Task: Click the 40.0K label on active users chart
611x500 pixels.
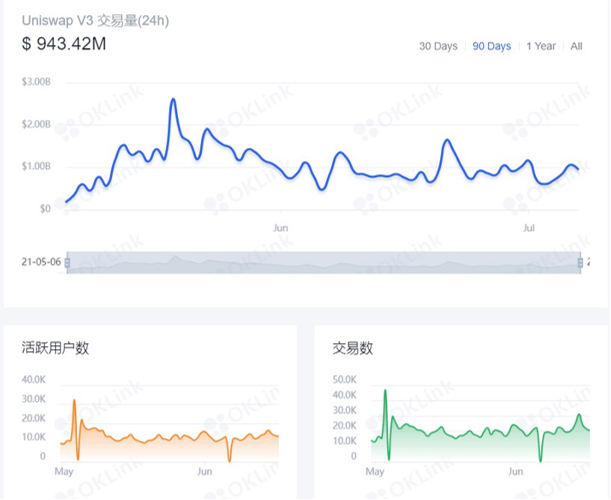Action: (34, 380)
